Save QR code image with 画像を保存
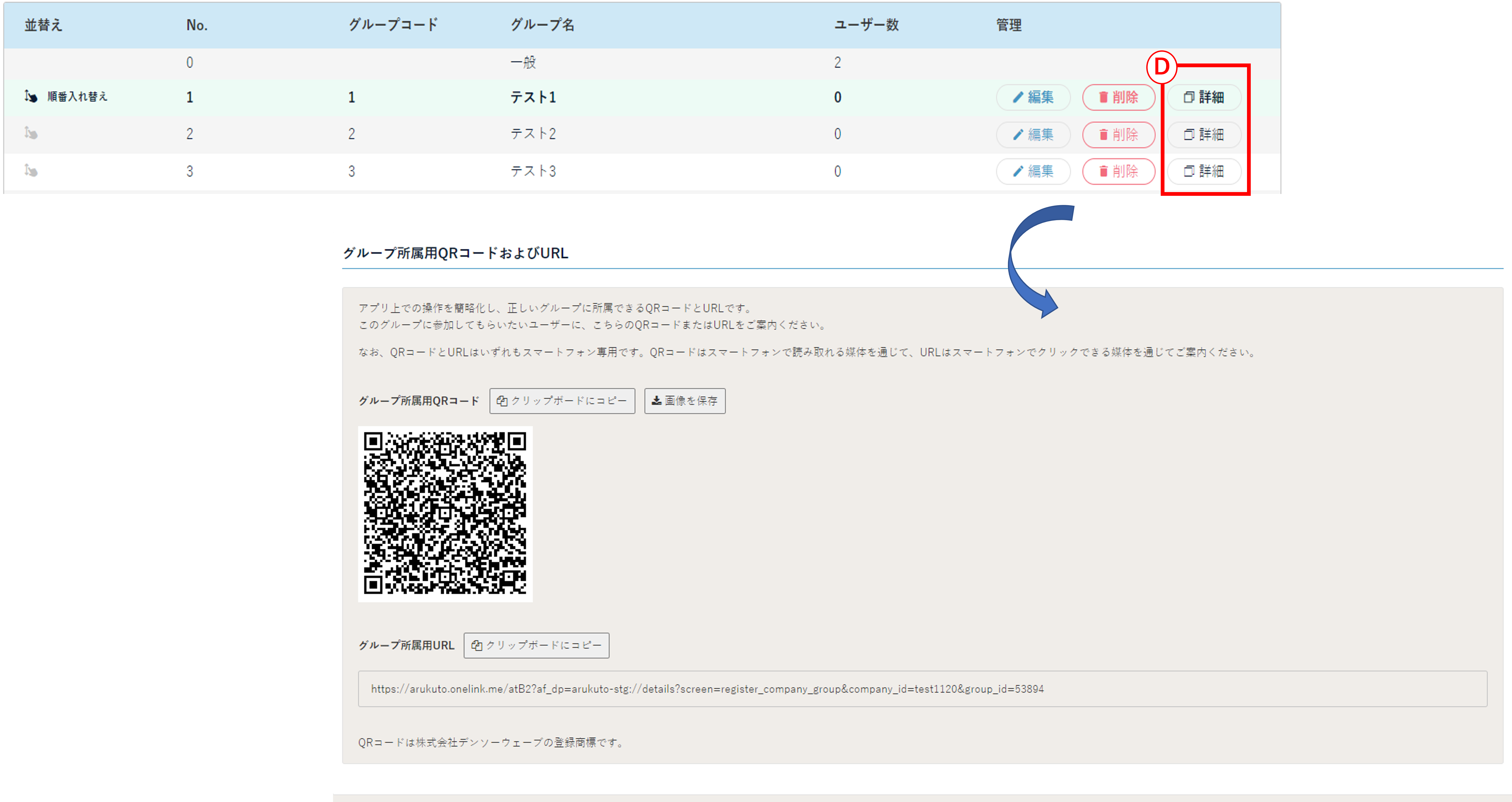Image resolution: width=1512 pixels, height=802 pixels. coord(684,401)
